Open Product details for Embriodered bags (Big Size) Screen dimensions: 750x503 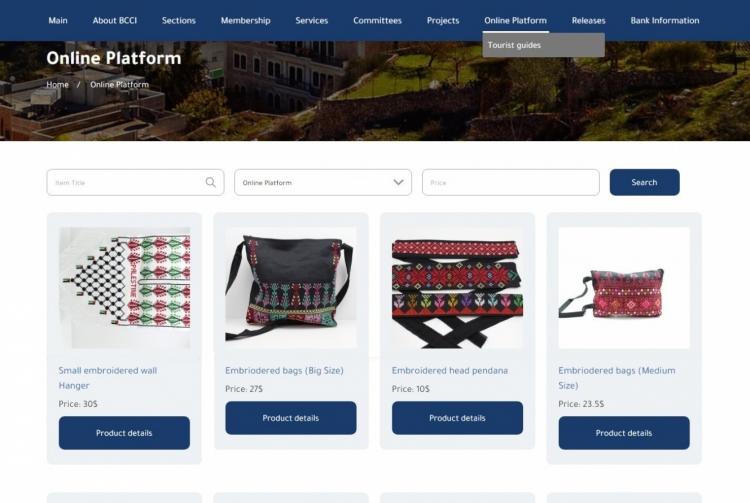click(291, 418)
